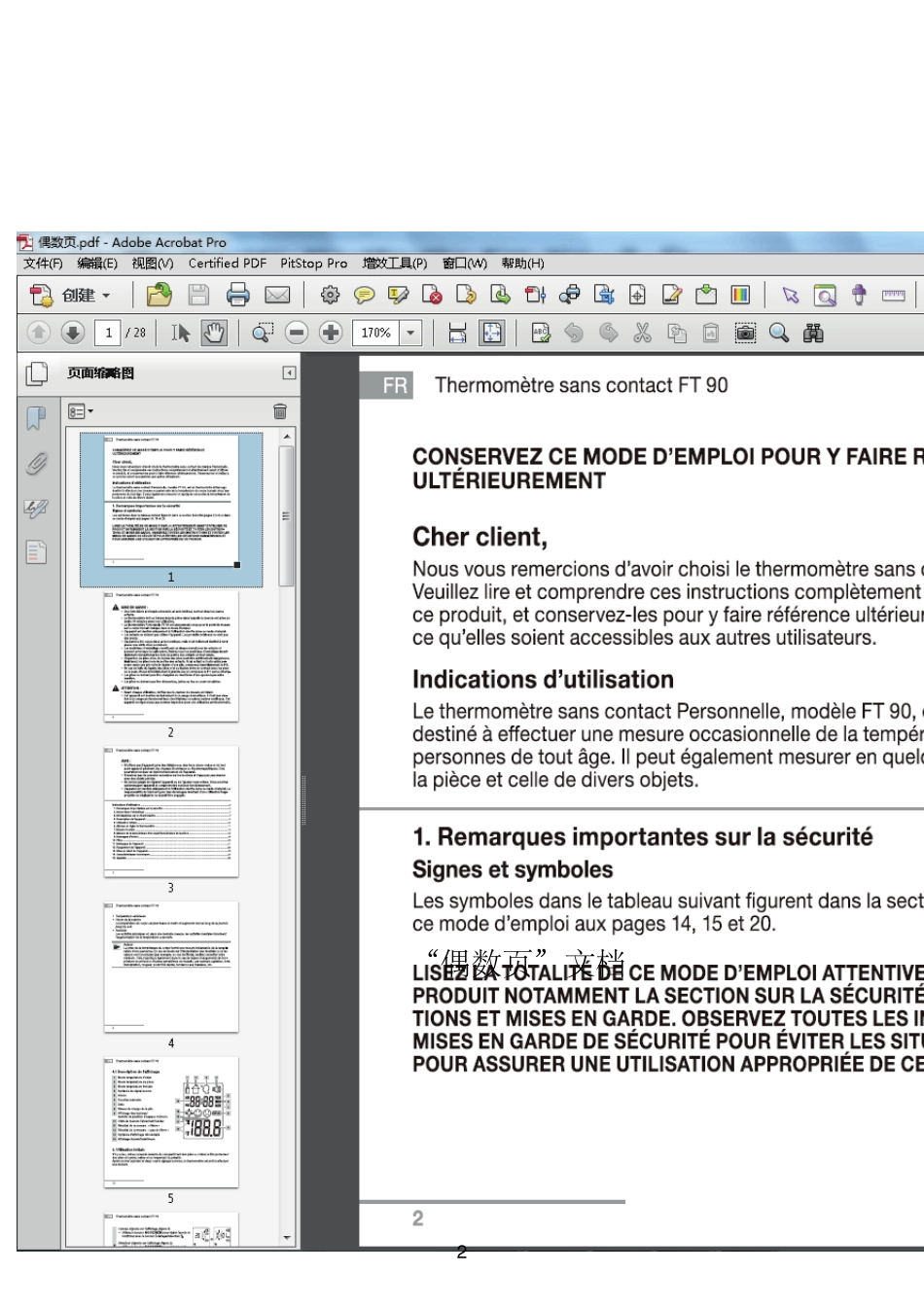Add a sticky note comment
This screenshot has height=1307, width=924.
[365, 295]
